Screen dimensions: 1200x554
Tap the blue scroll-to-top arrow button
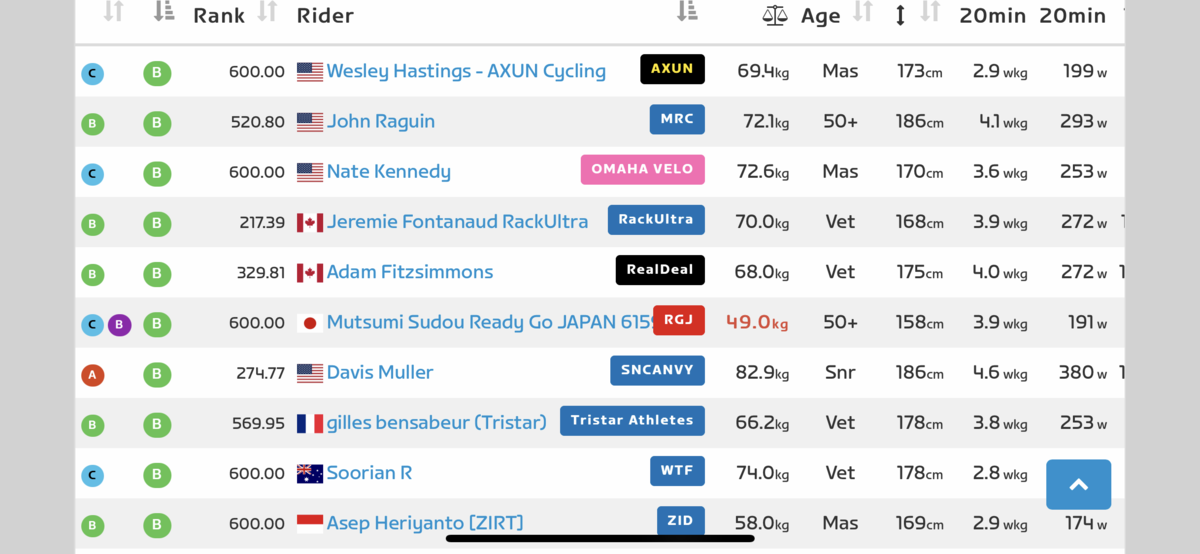click(x=1078, y=485)
